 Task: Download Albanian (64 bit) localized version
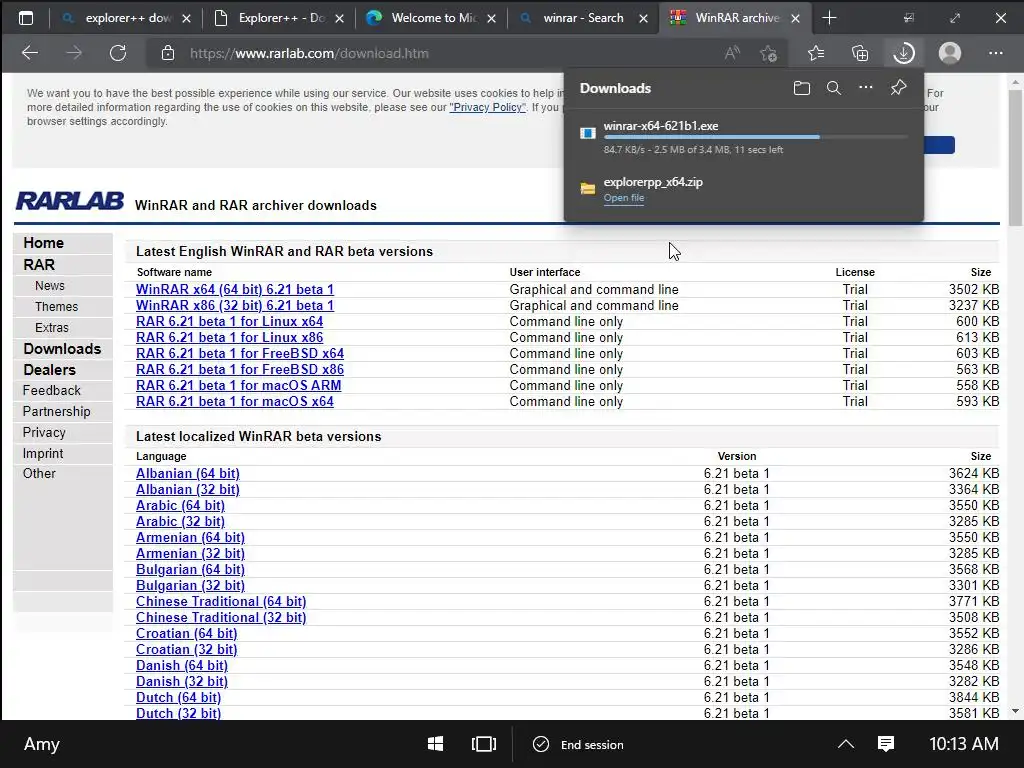tap(187, 473)
